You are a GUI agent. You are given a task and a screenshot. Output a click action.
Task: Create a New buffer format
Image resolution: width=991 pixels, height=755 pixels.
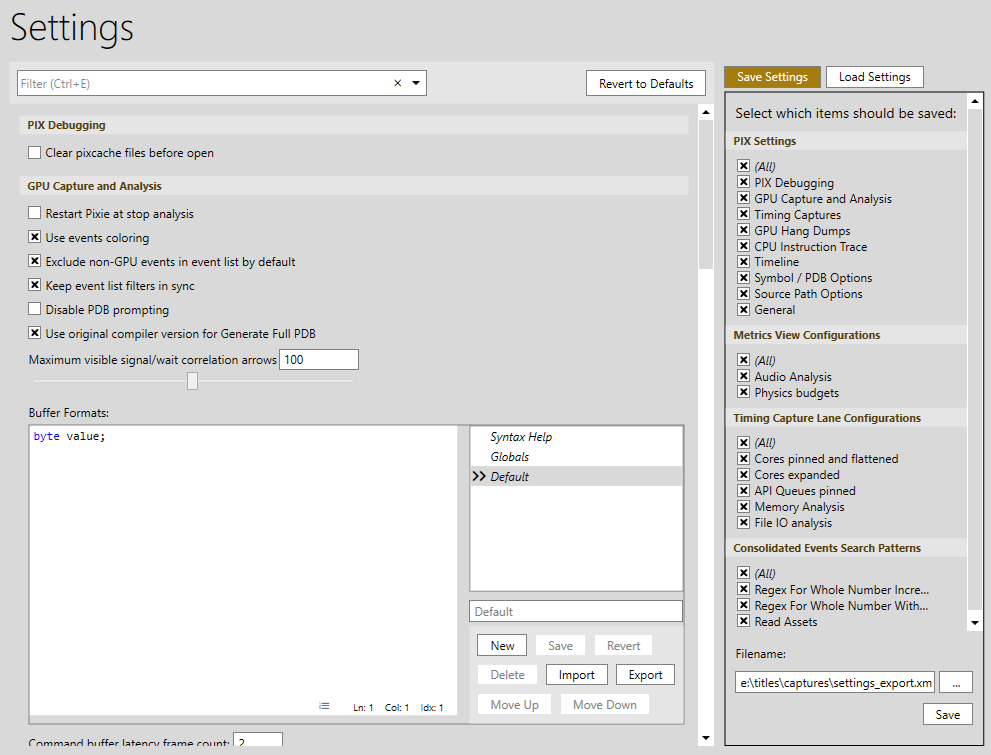(x=502, y=646)
